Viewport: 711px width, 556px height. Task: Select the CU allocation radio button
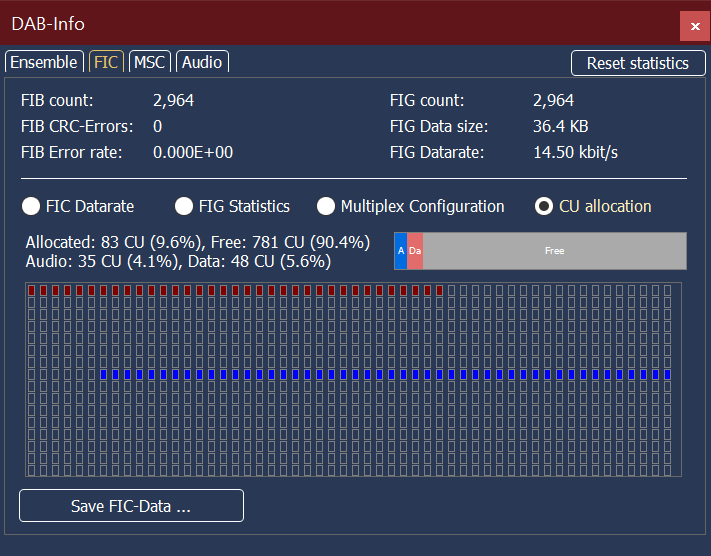pyautogui.click(x=544, y=206)
